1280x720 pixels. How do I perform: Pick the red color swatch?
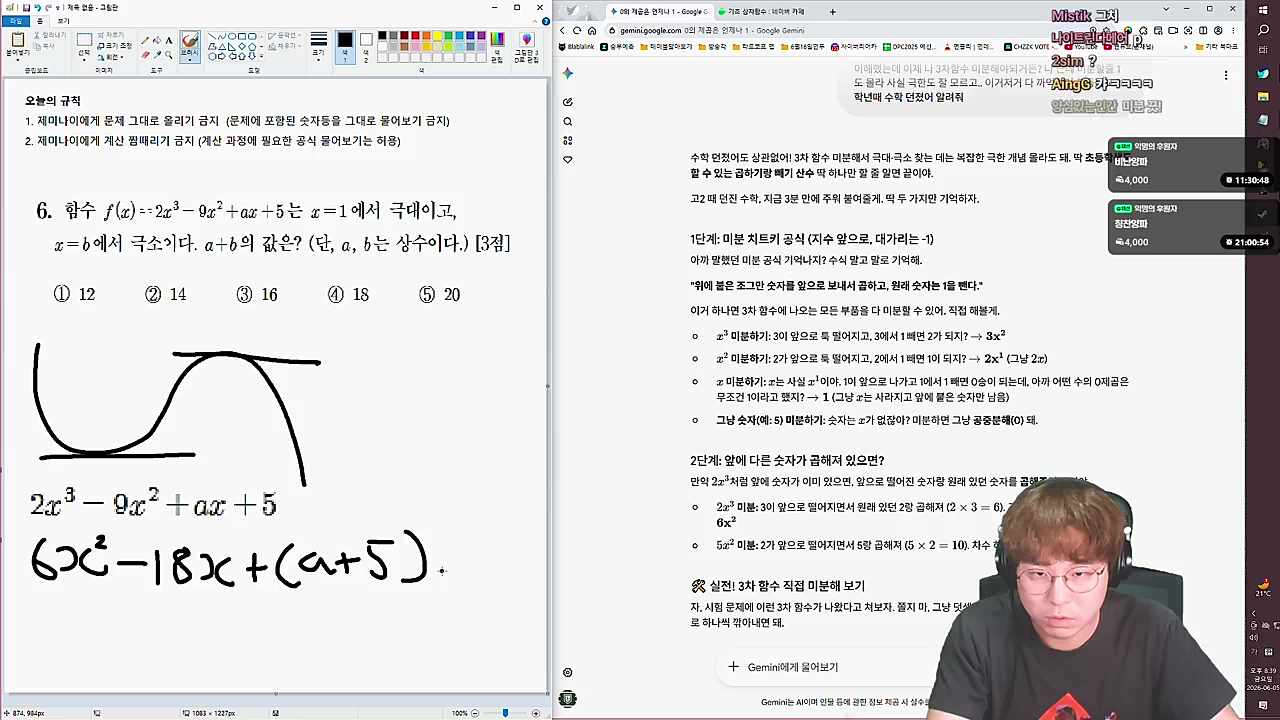point(415,36)
